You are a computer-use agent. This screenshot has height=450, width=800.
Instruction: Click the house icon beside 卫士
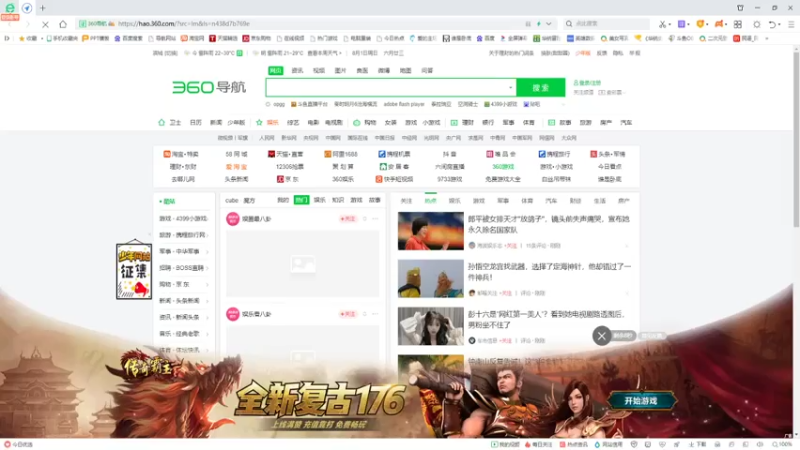[x=162, y=122]
